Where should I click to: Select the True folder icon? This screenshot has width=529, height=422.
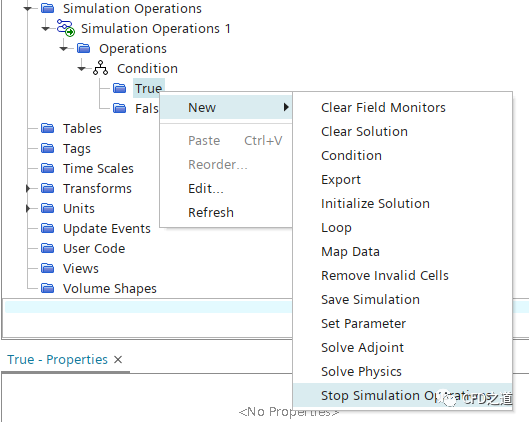119,88
